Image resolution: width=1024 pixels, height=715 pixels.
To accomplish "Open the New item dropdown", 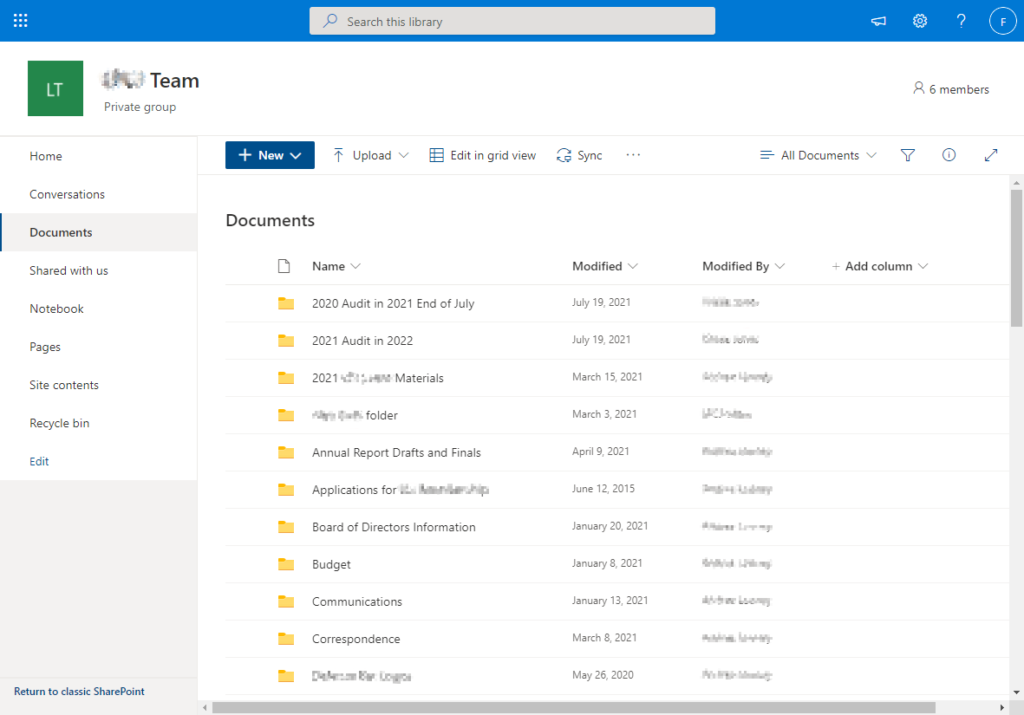I will click(x=269, y=155).
